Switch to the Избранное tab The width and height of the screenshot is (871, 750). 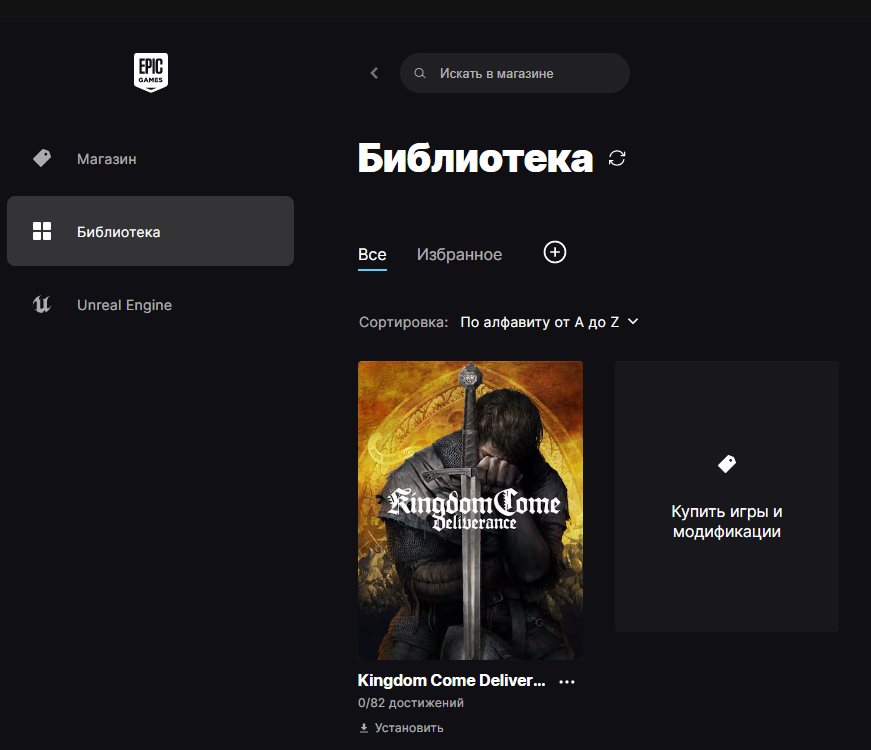(459, 255)
